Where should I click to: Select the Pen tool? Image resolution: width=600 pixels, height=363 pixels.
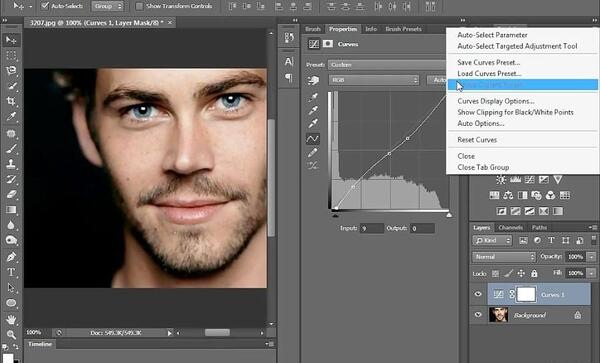(x=11, y=257)
